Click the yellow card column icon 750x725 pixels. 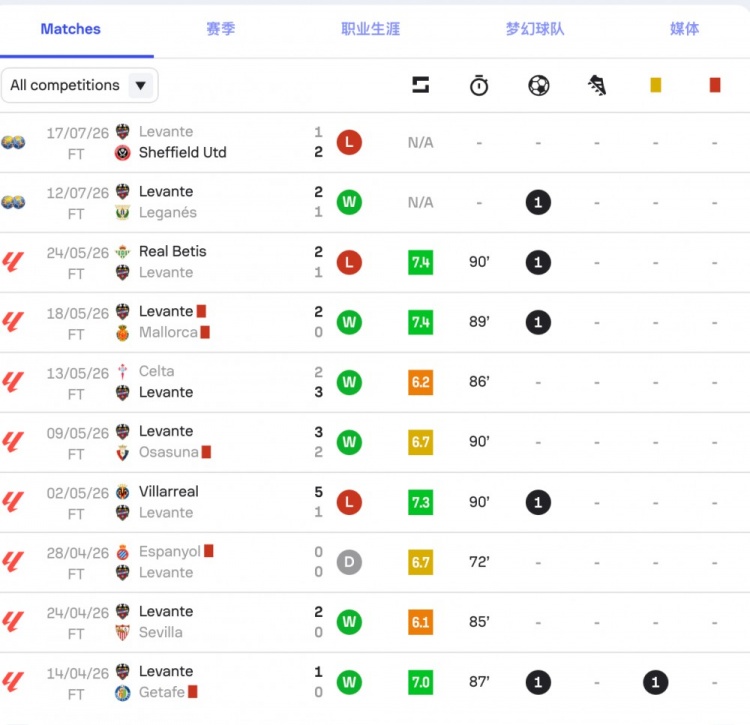coord(655,85)
